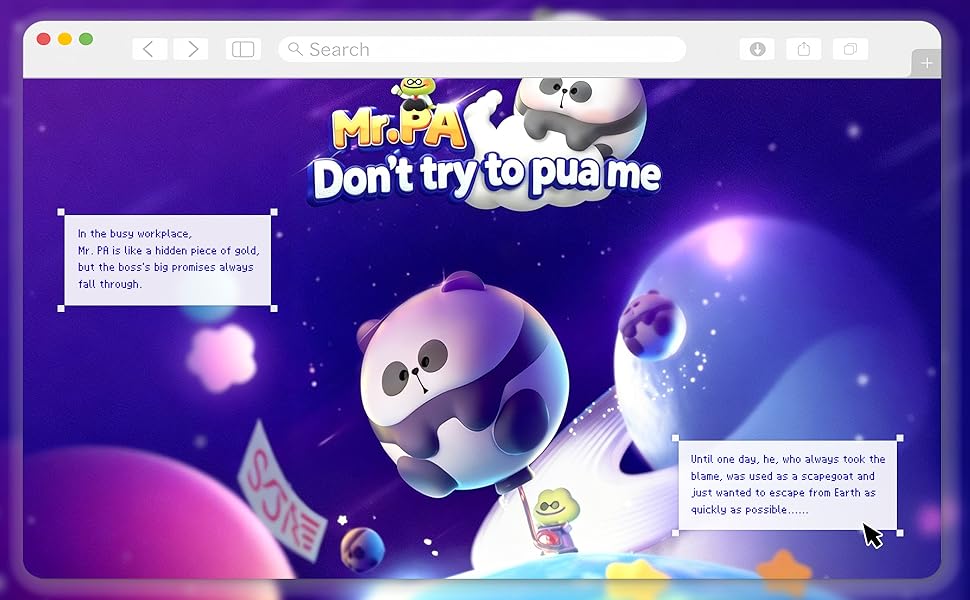Show all tabs with overlapping squares icon
This screenshot has height=600, width=970.
pos(851,49)
